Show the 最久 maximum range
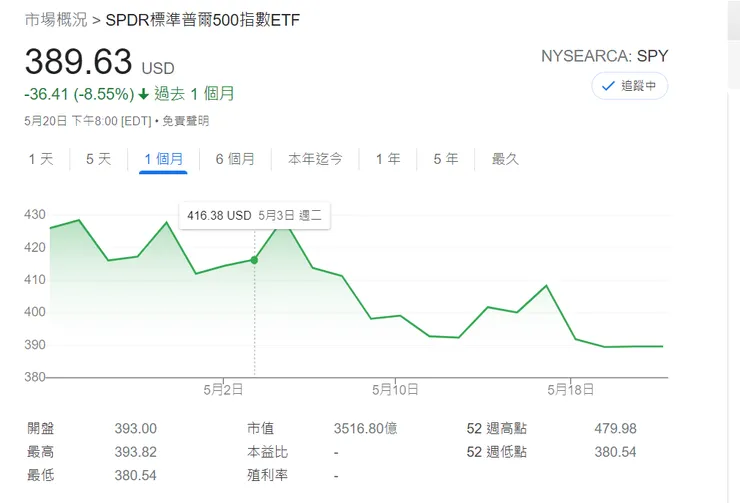 click(505, 159)
